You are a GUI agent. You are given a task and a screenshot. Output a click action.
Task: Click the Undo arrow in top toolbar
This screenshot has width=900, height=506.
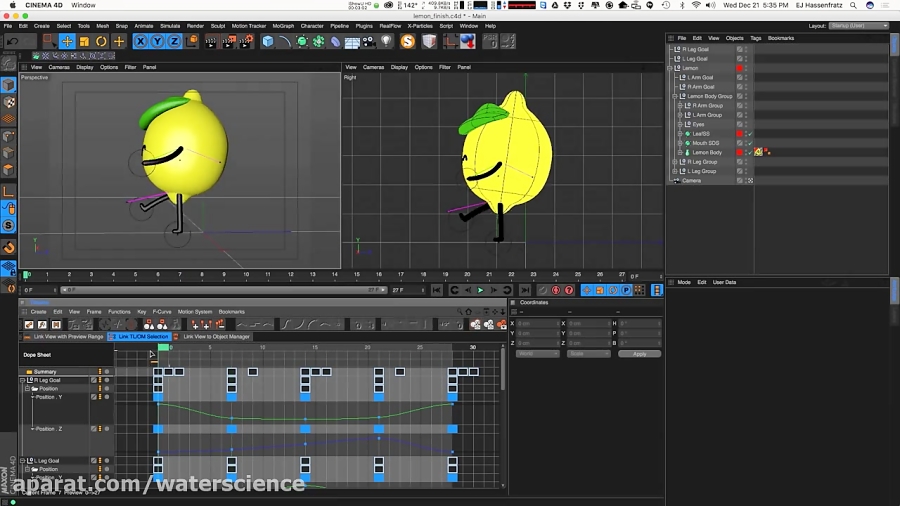click(12, 41)
